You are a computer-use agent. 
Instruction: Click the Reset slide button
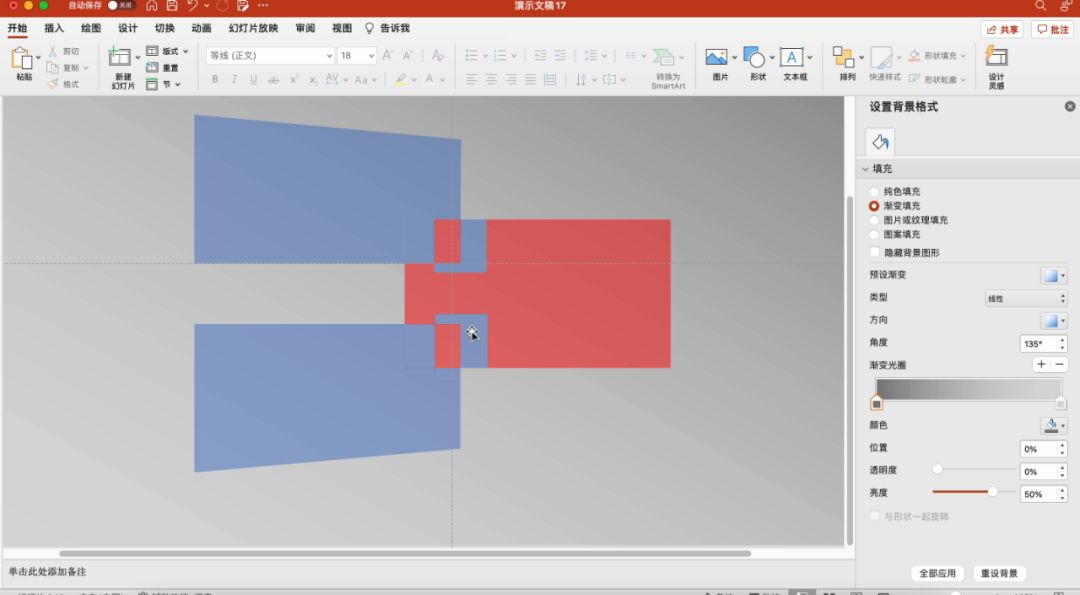(x=163, y=67)
